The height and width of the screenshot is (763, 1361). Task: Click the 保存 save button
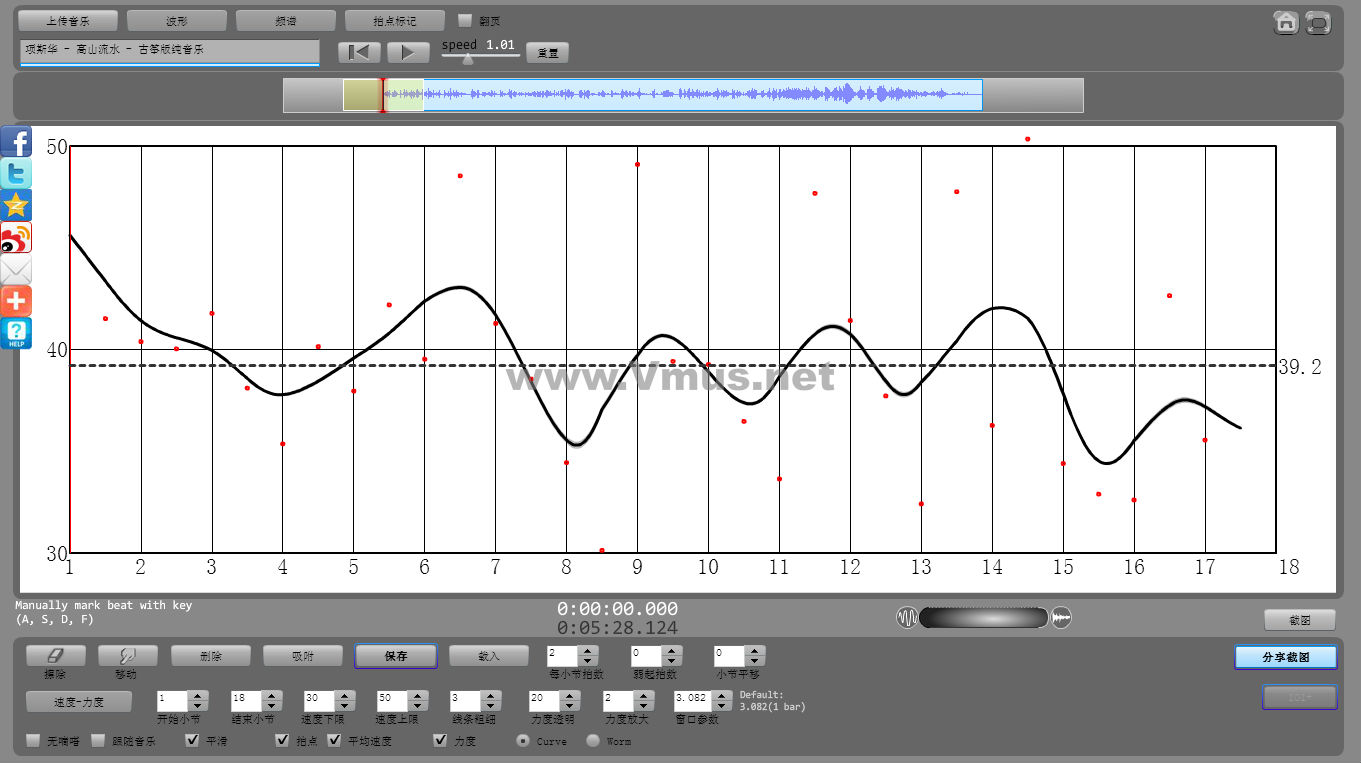[396, 656]
